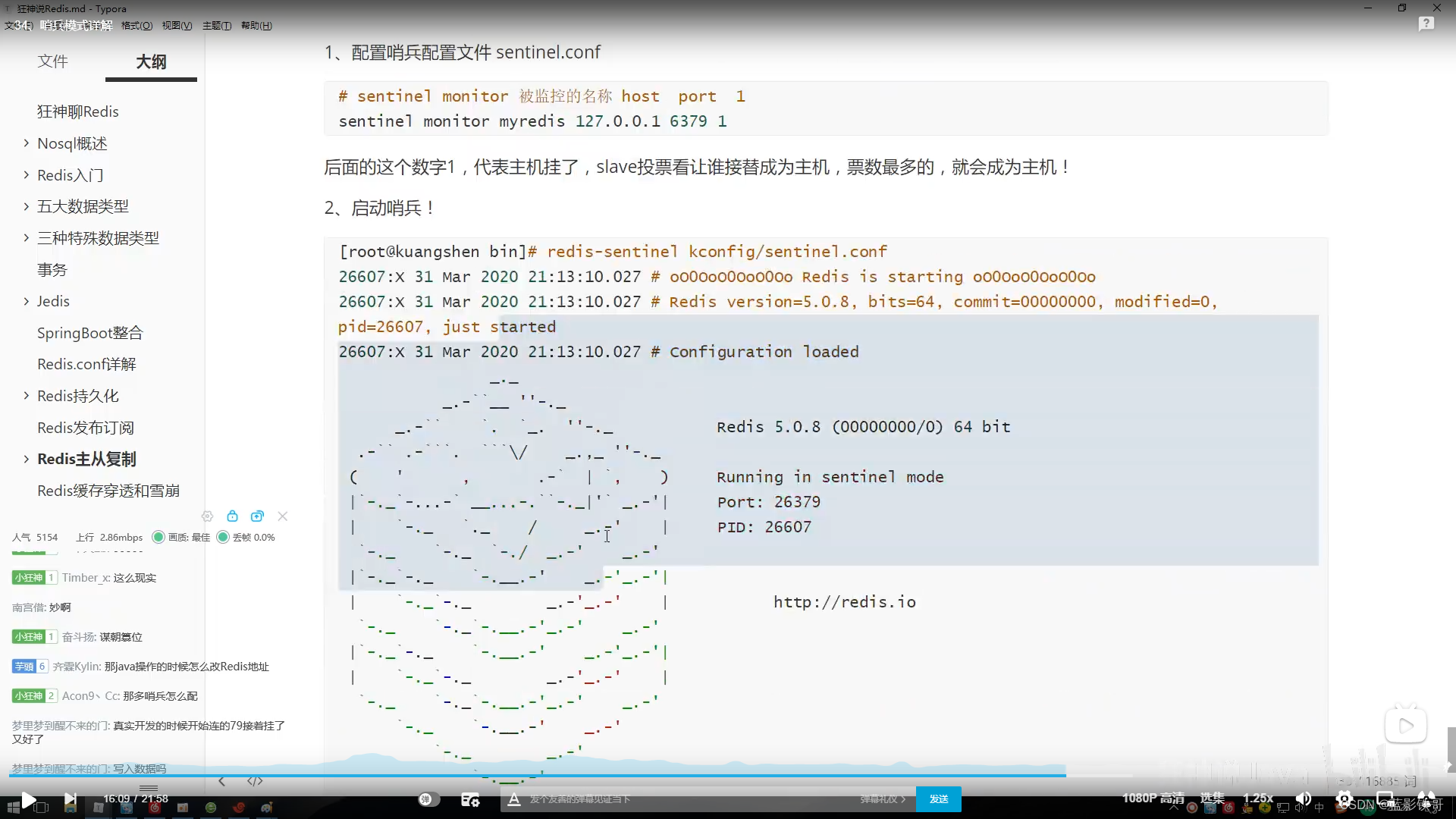Image resolution: width=1456 pixels, height=819 pixels.
Task: Go to 狂神聊Redis heading in outline
Action: [x=78, y=111]
